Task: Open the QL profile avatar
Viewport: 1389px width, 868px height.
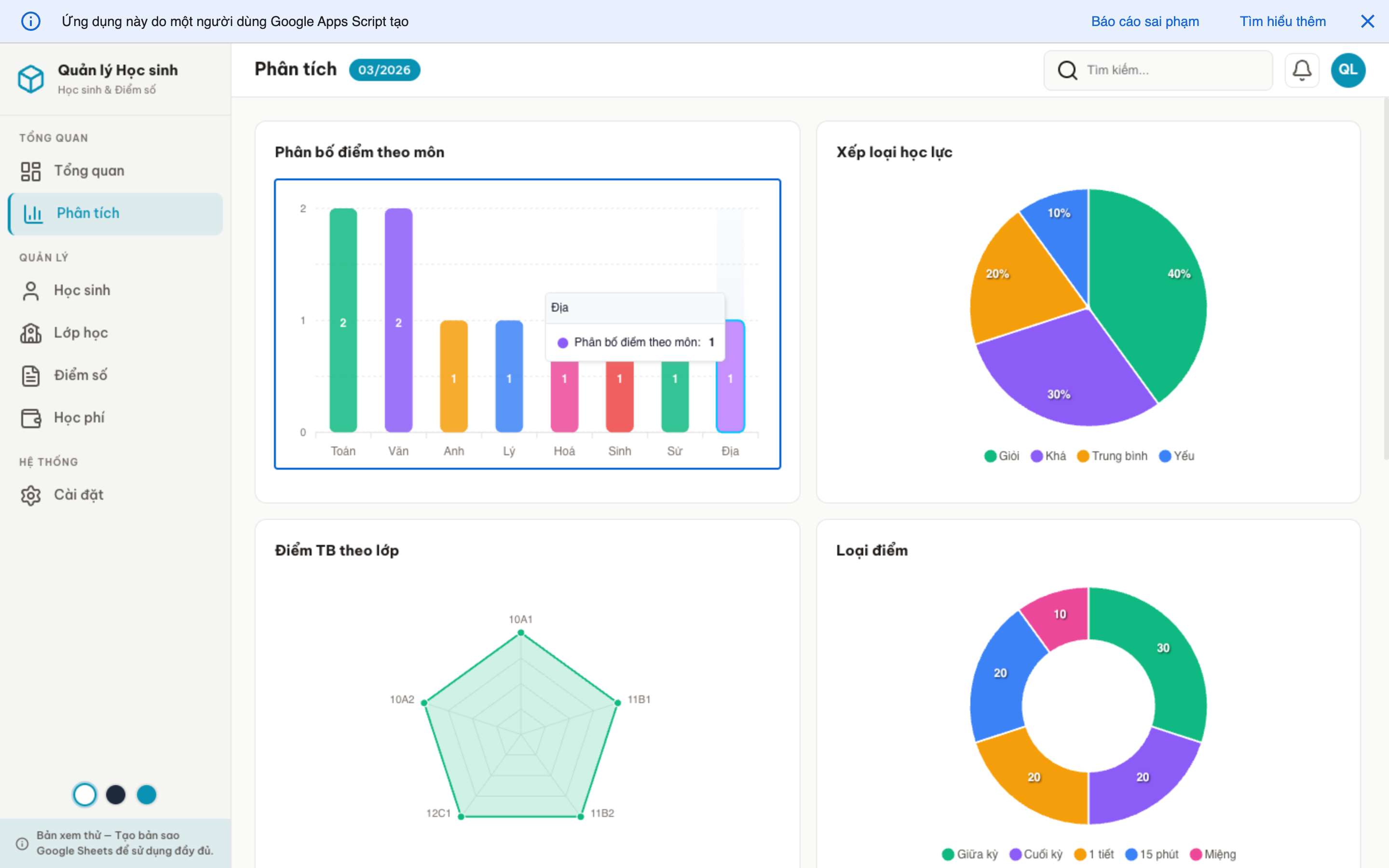Action: point(1348,69)
